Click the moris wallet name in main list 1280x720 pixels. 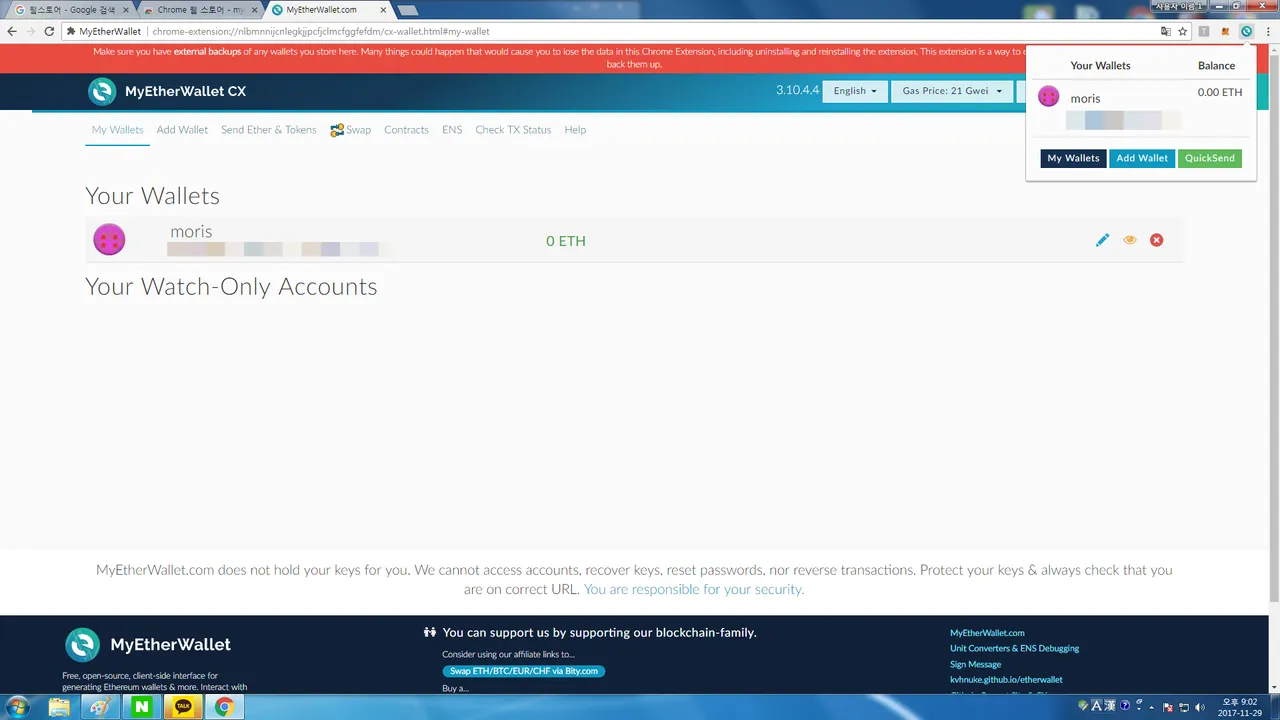[191, 232]
